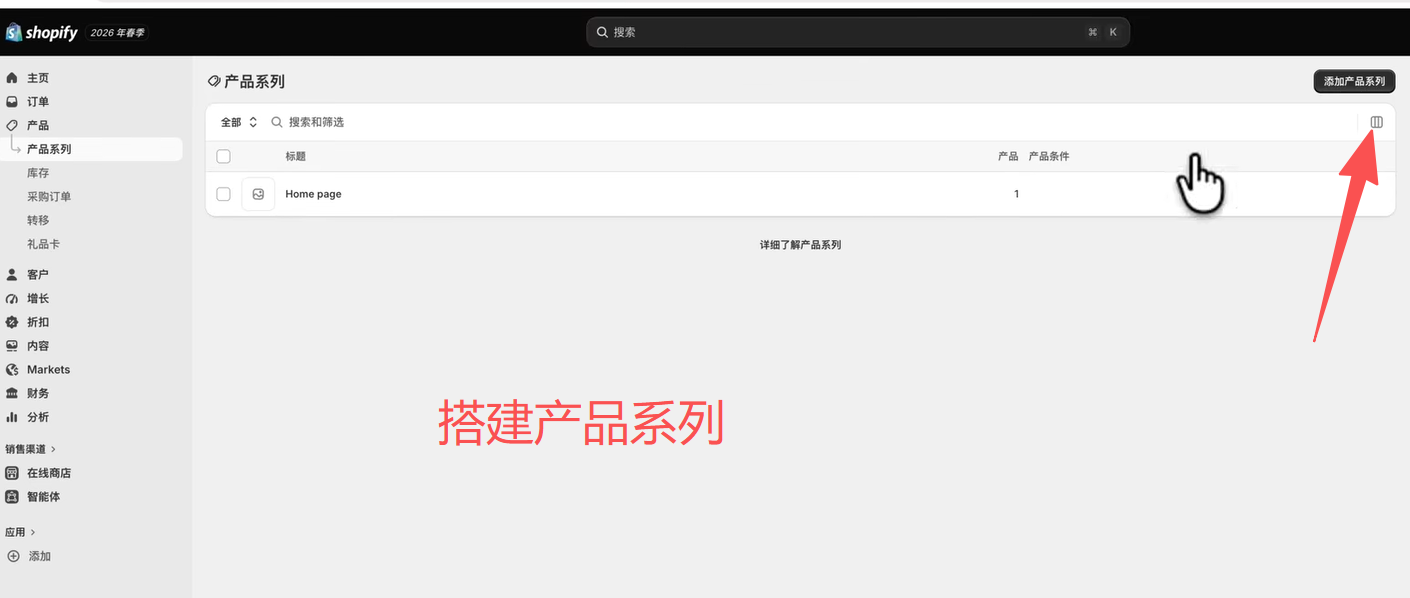
Task: Click the 折扣 discount badge icon
Action: 12,322
